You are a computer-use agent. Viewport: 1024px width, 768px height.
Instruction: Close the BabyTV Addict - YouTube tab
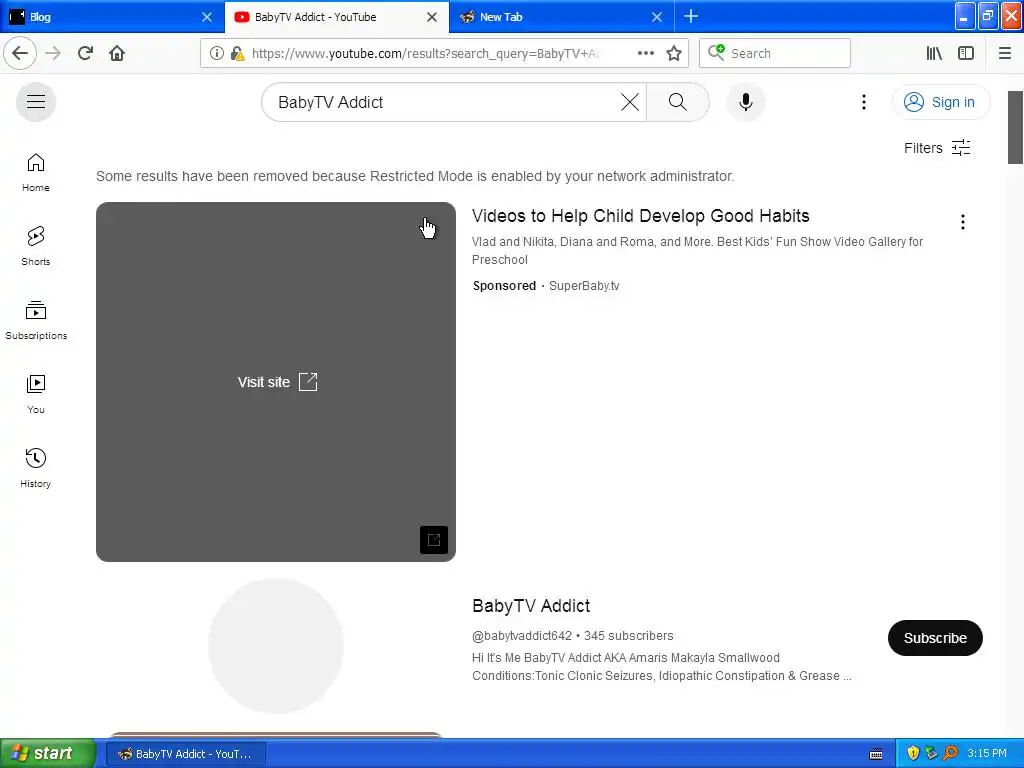(x=432, y=17)
